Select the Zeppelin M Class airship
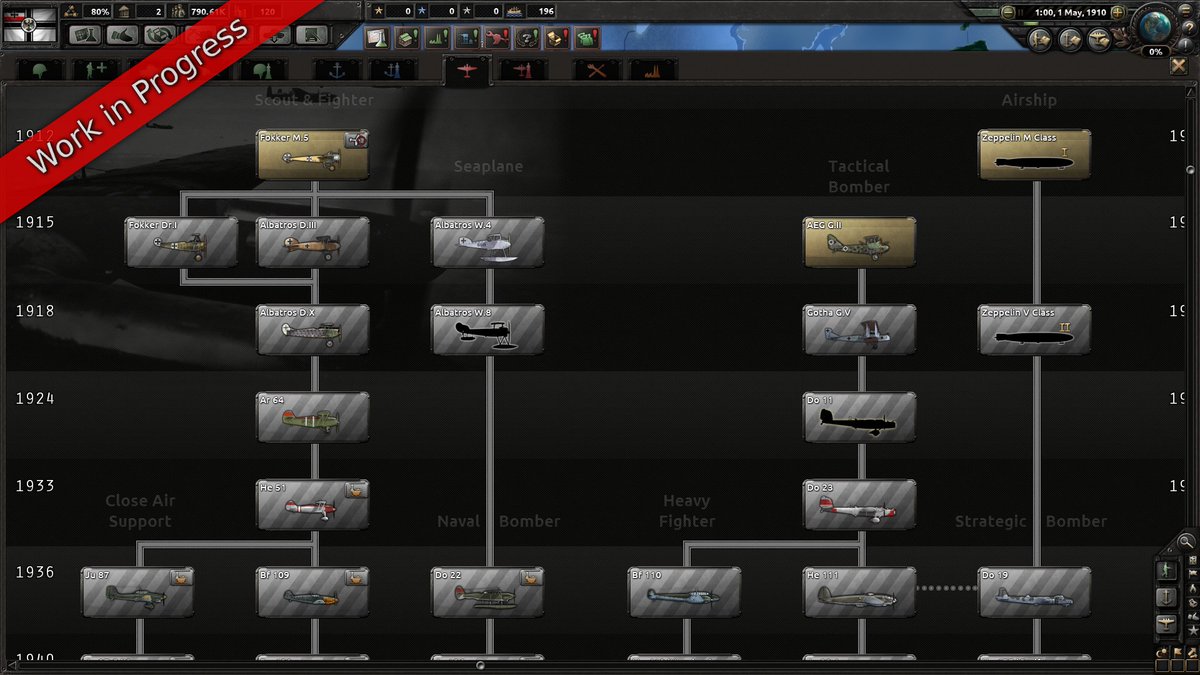The height and width of the screenshot is (675, 1200). tap(1035, 155)
